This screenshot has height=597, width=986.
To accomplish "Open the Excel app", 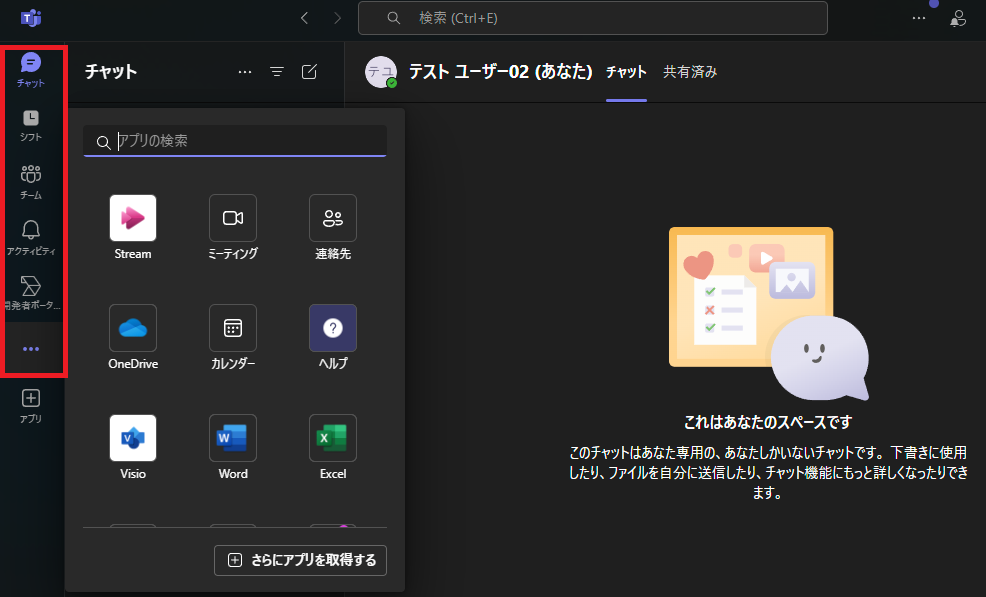I will pos(333,448).
